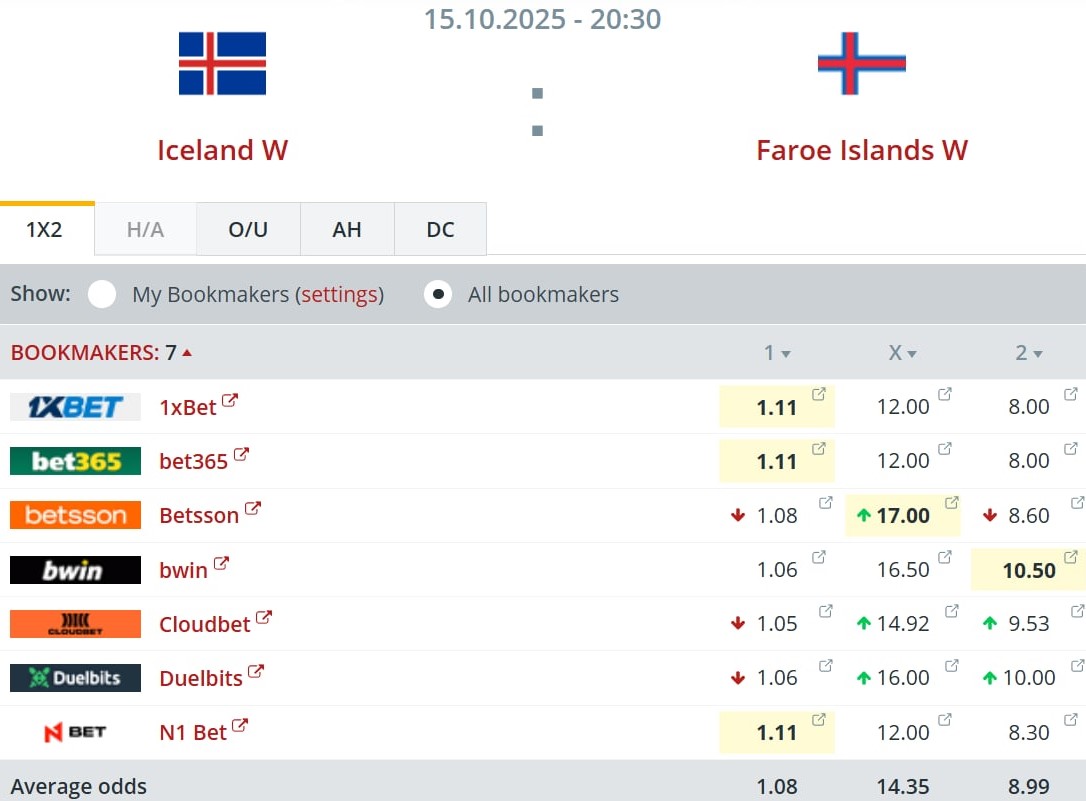Click the 1xBet logo icon
Screen dimensions: 1086x801
point(75,407)
